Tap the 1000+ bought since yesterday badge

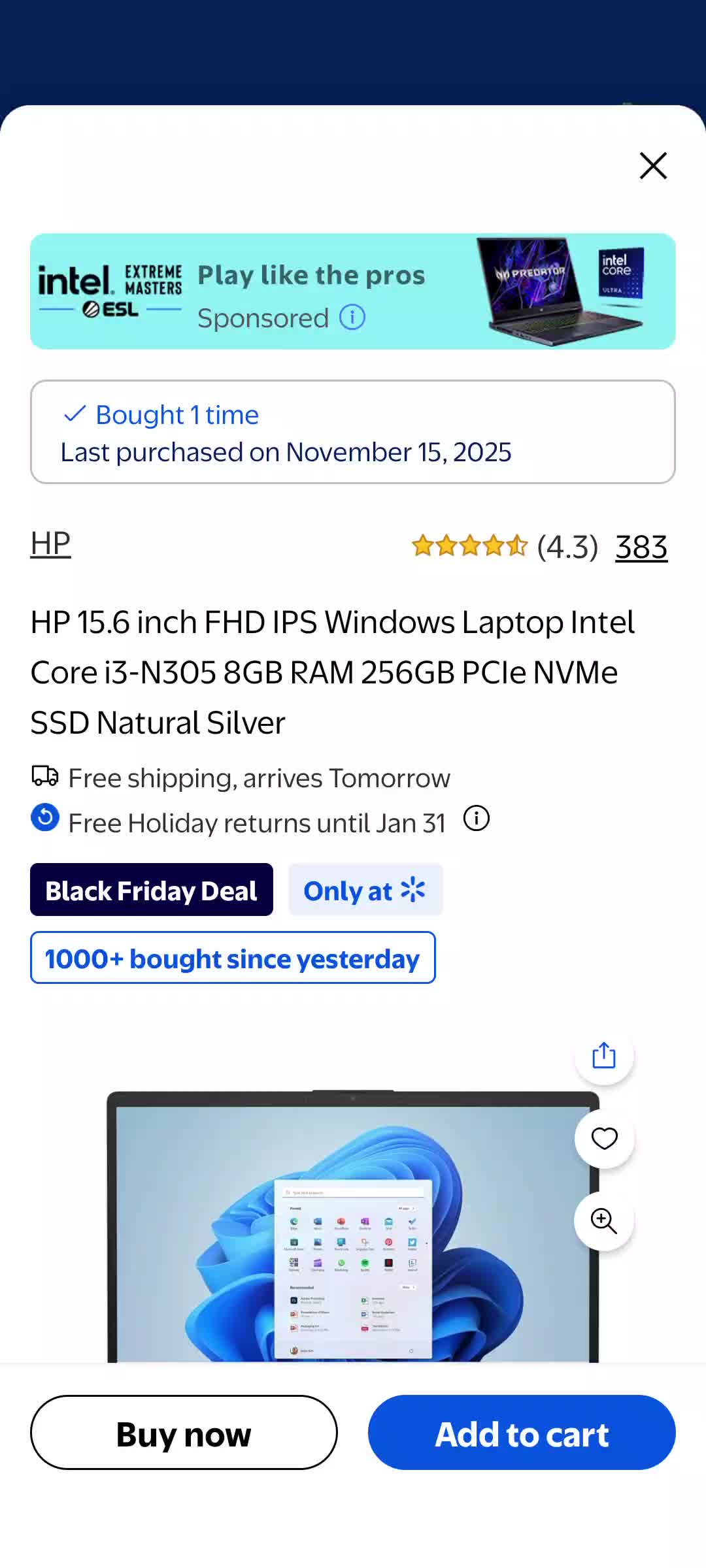point(233,958)
